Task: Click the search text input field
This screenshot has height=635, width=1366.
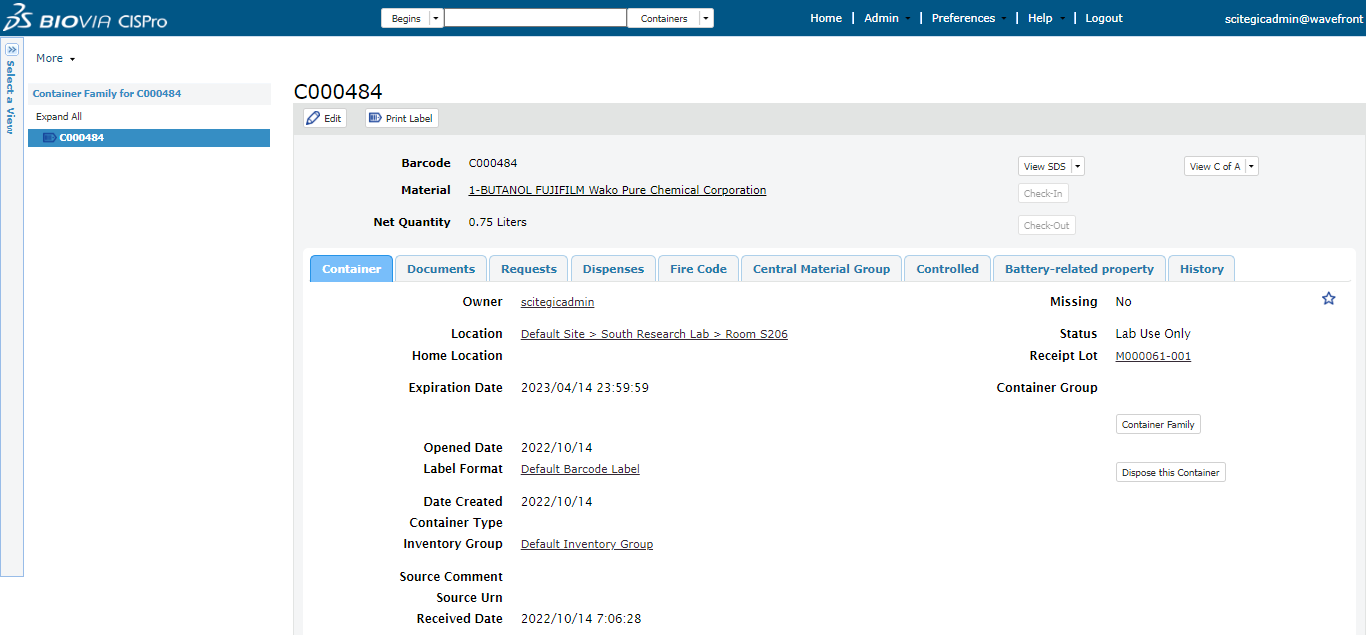Action: (x=535, y=18)
